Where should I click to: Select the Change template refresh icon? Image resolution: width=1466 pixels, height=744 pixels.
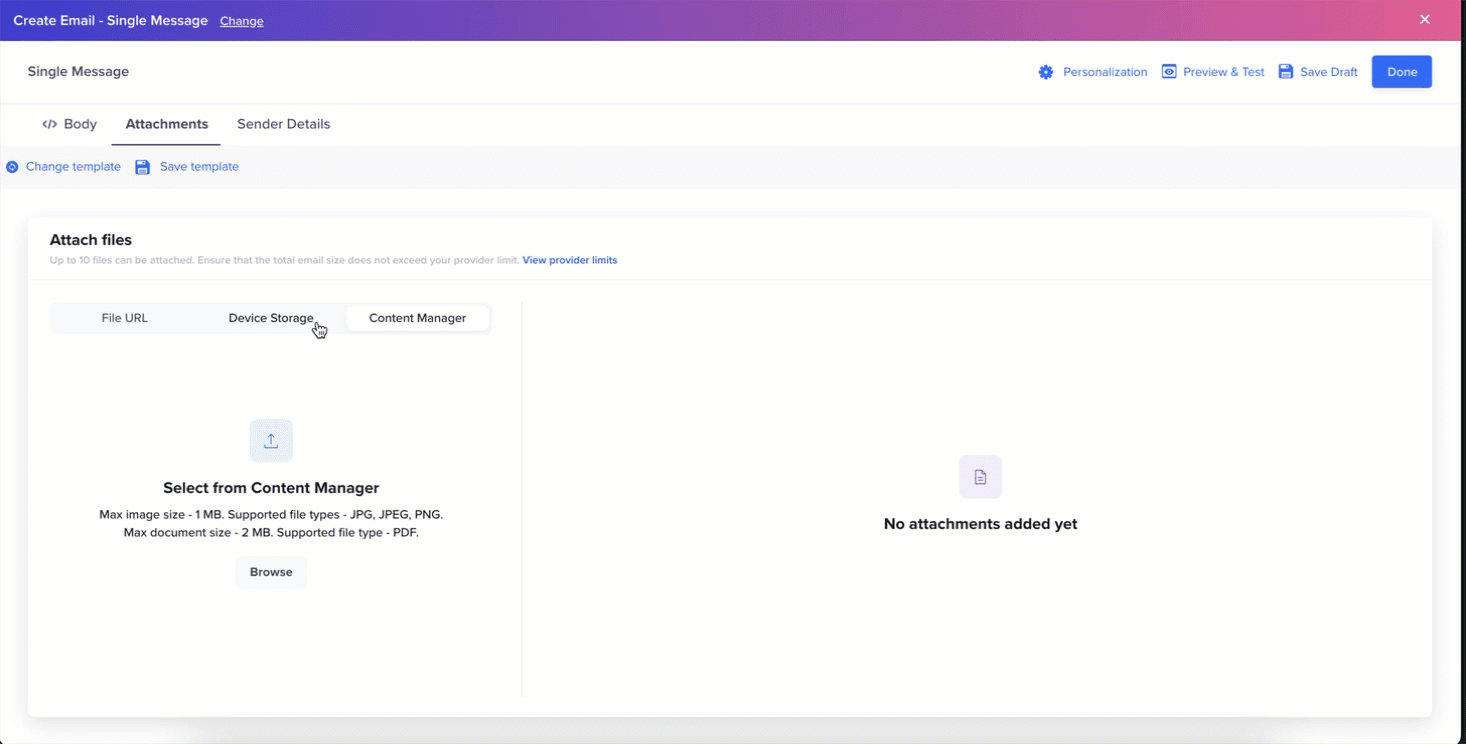[x=11, y=166]
